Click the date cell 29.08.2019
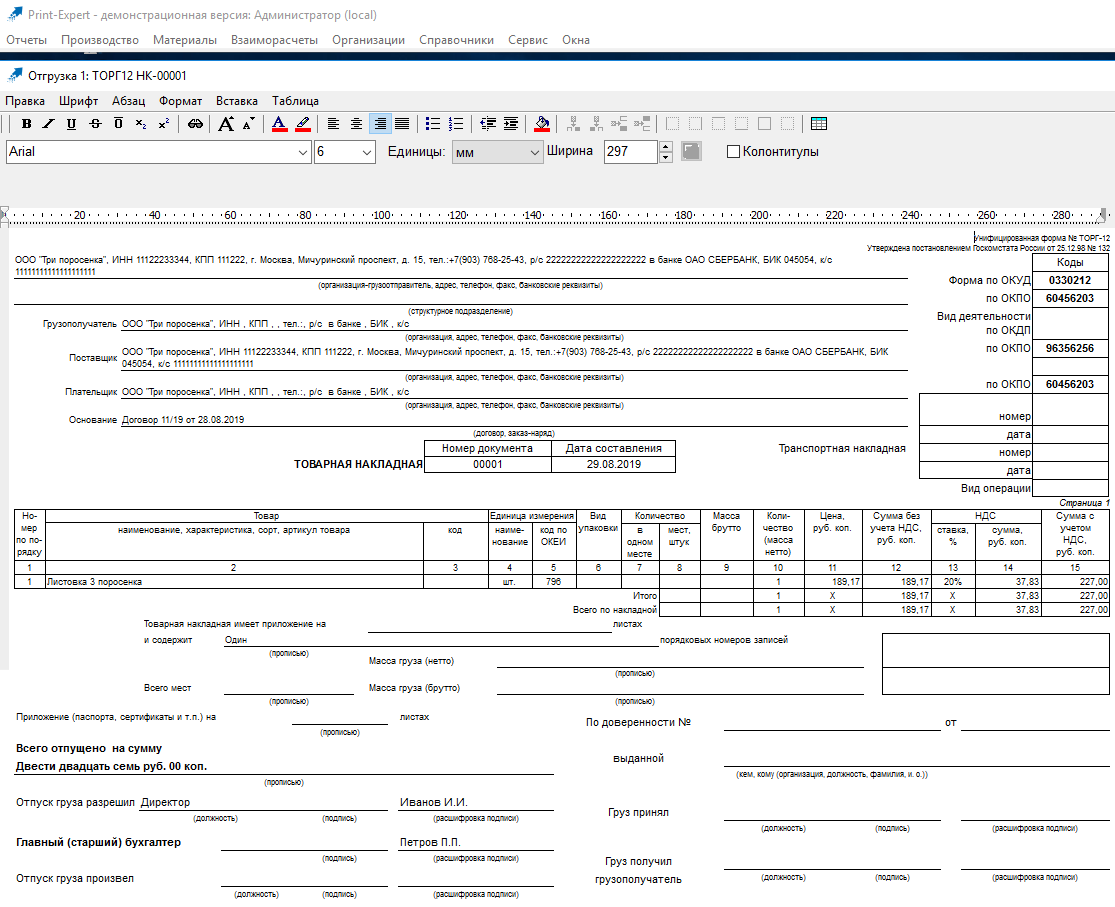 point(614,465)
